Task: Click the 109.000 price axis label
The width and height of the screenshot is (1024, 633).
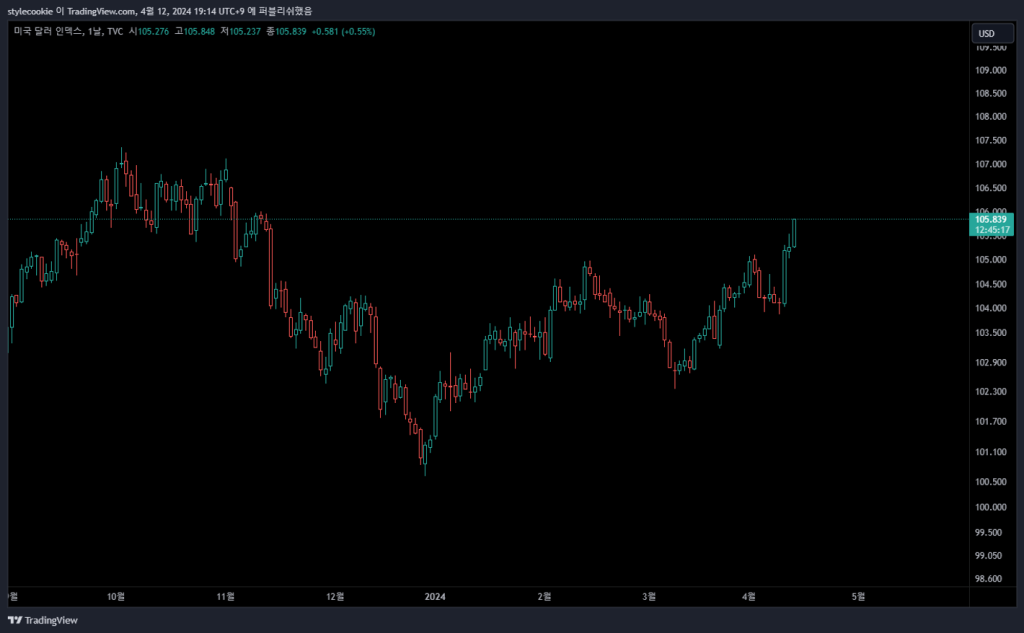Action: [991, 70]
